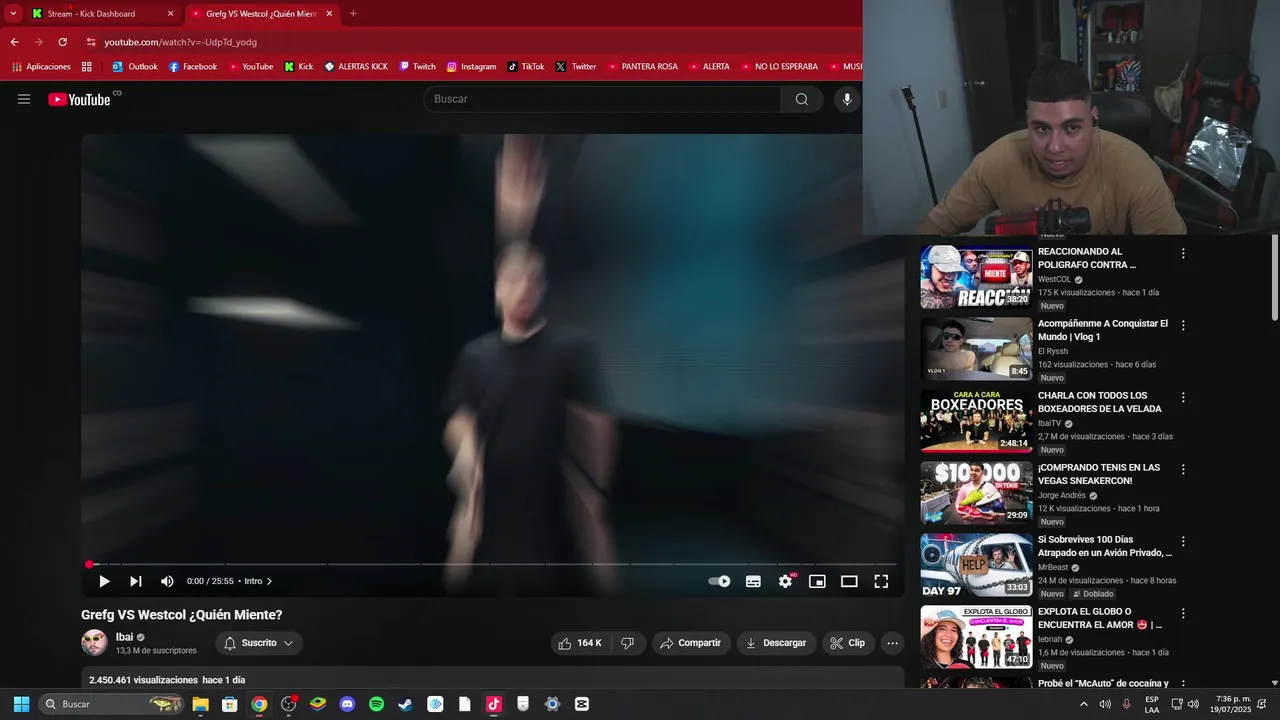Start voice search with microphone icon
The width and height of the screenshot is (1280, 720).
pos(847,99)
